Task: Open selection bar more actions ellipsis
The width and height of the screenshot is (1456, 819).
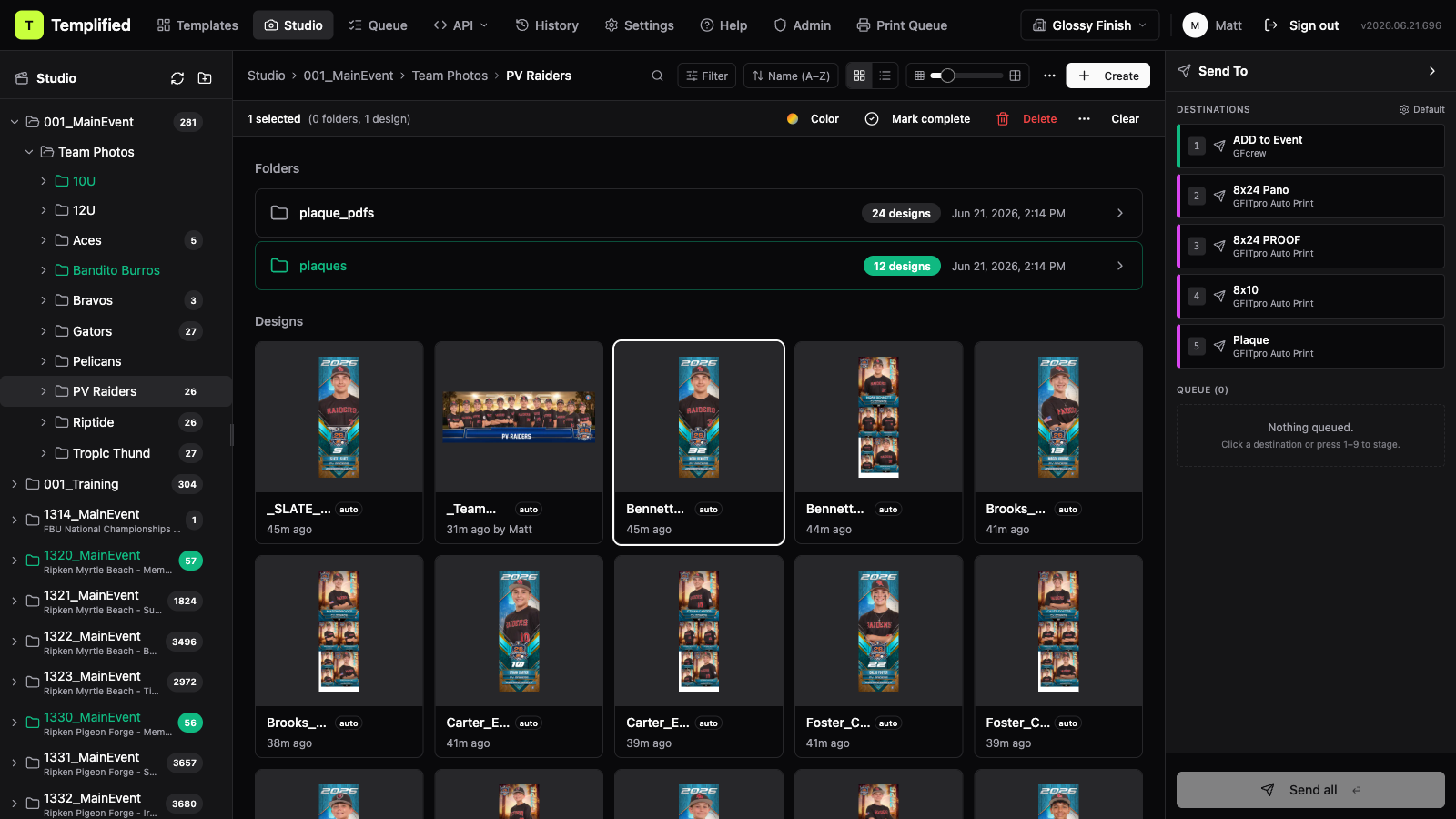Action: coord(1084,119)
